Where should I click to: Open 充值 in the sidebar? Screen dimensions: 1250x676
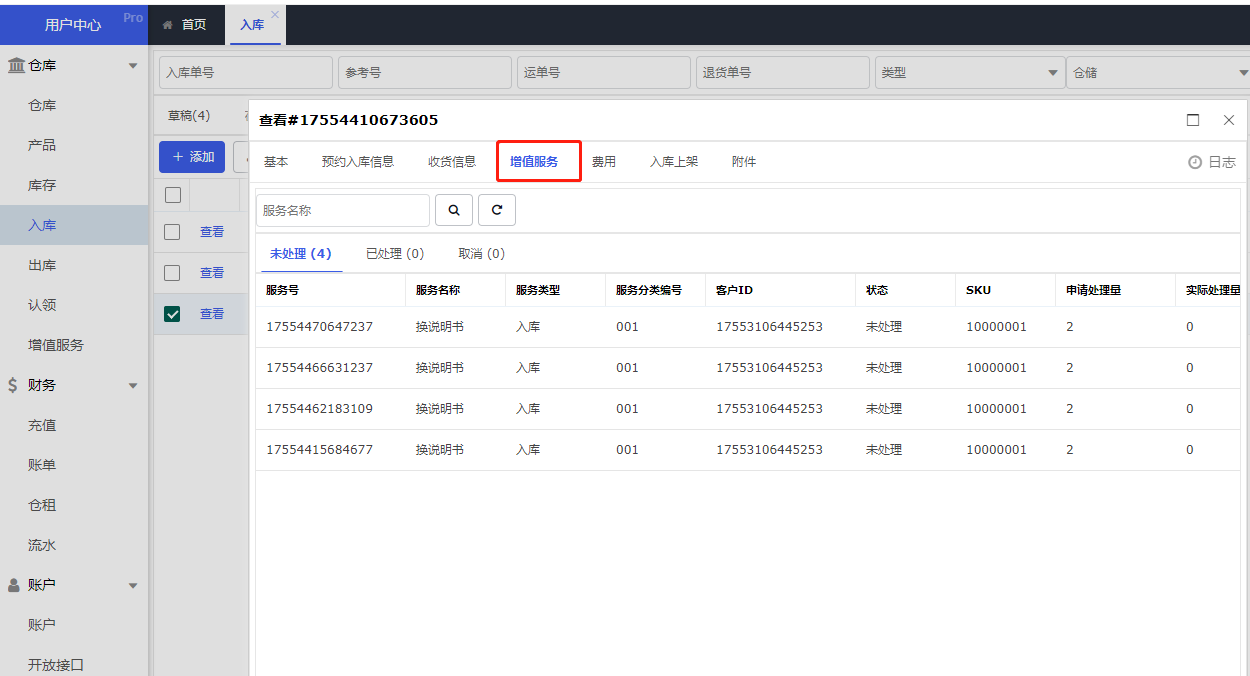(42, 425)
